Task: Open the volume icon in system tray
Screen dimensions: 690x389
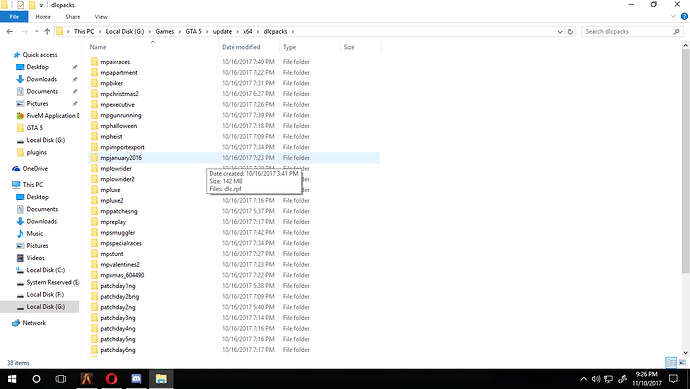Action: [596, 379]
